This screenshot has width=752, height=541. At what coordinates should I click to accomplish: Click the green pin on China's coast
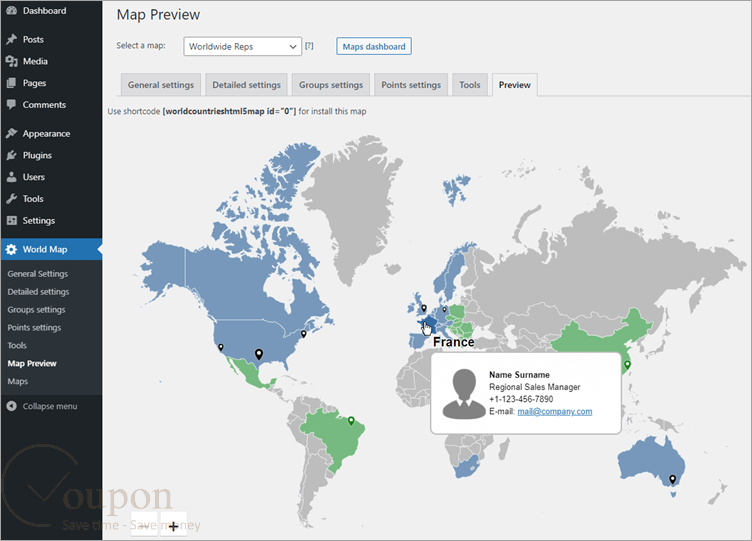[x=627, y=365]
